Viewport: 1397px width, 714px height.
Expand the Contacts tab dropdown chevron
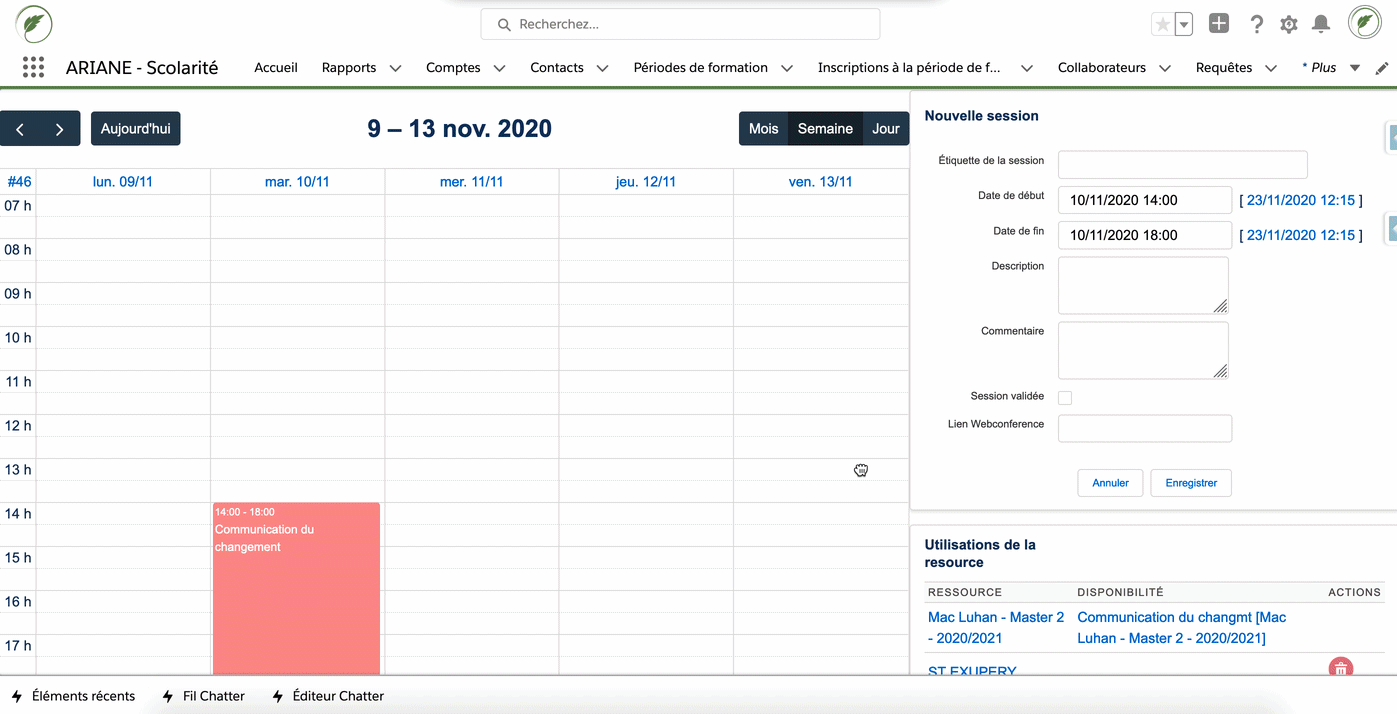click(602, 68)
